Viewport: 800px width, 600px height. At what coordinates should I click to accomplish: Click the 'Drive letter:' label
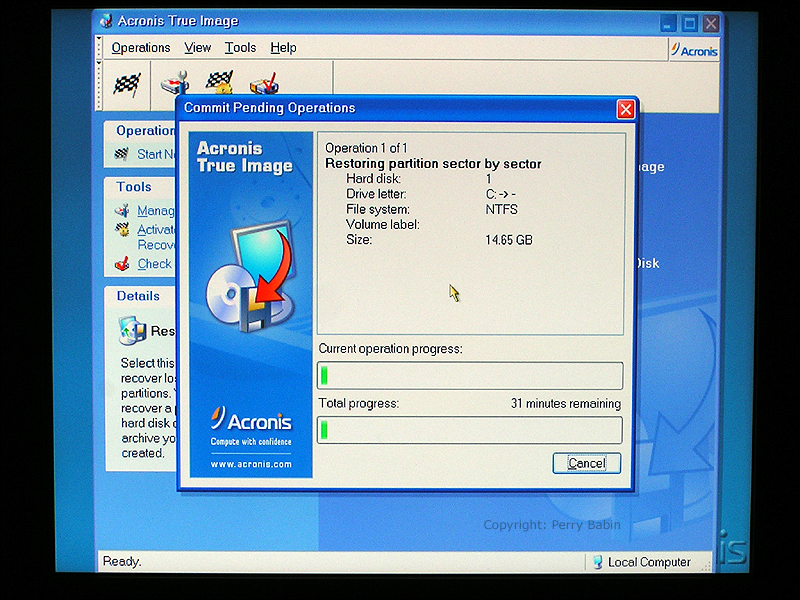[376, 194]
